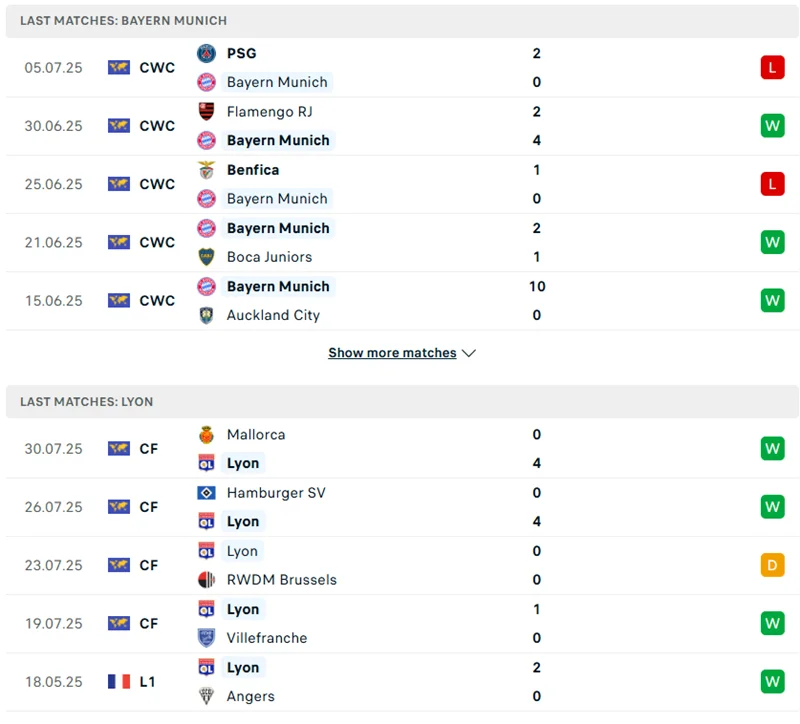Click the CWC competition label on 21.06.25
The image size is (800, 724).
157,243
